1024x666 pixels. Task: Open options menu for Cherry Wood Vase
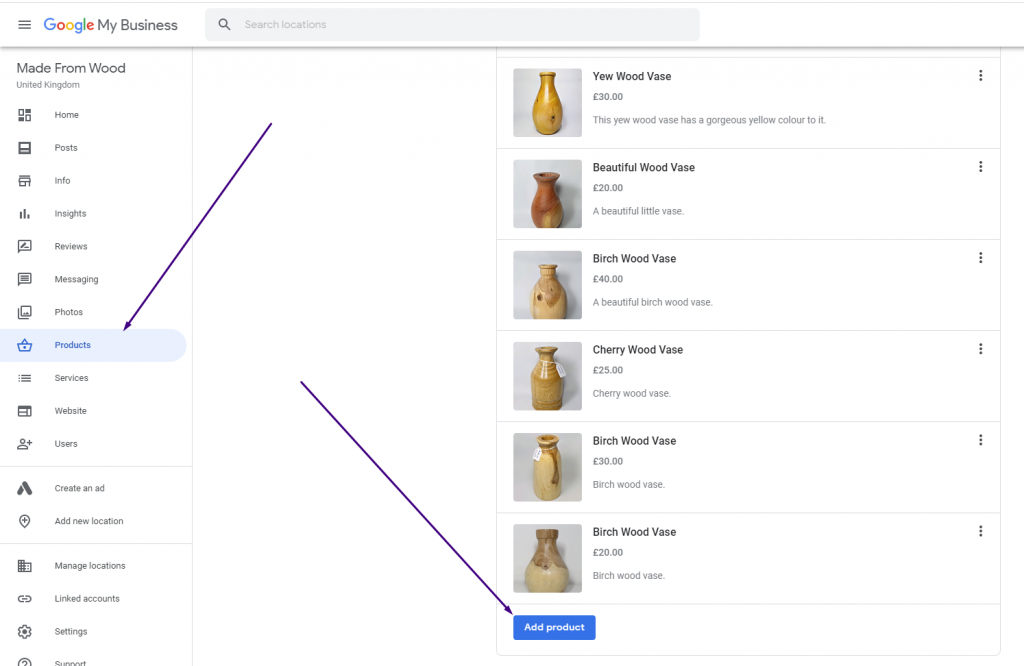pyautogui.click(x=980, y=349)
